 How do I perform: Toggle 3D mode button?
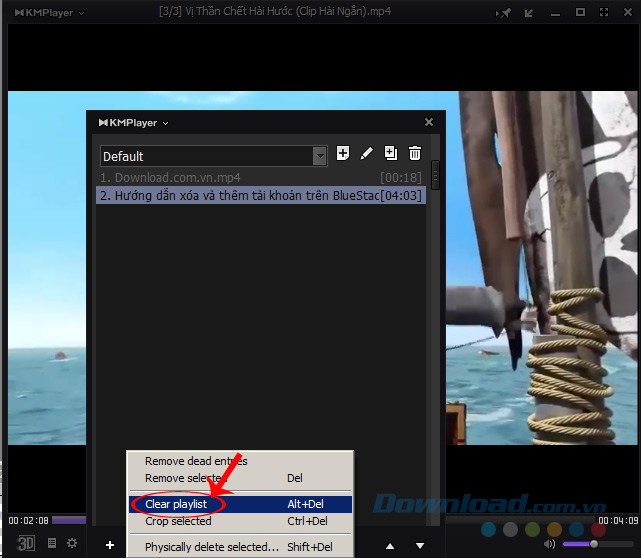26,543
